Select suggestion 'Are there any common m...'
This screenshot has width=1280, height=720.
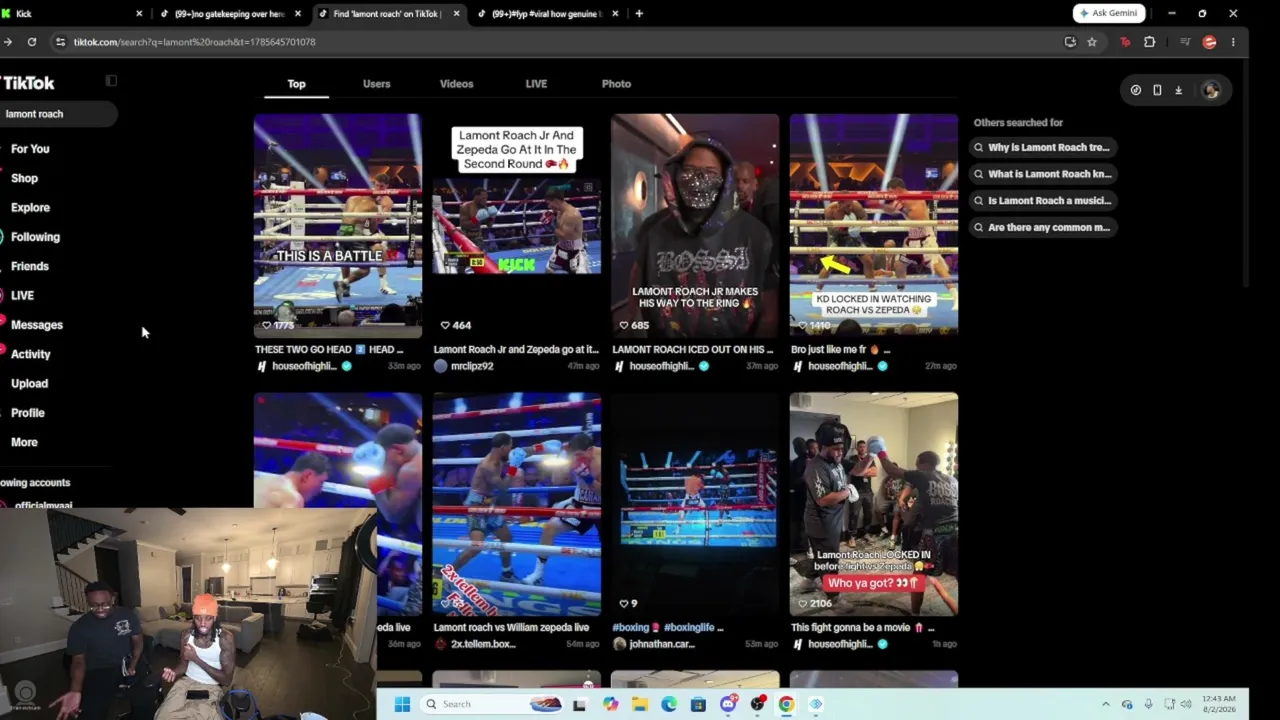1044,227
